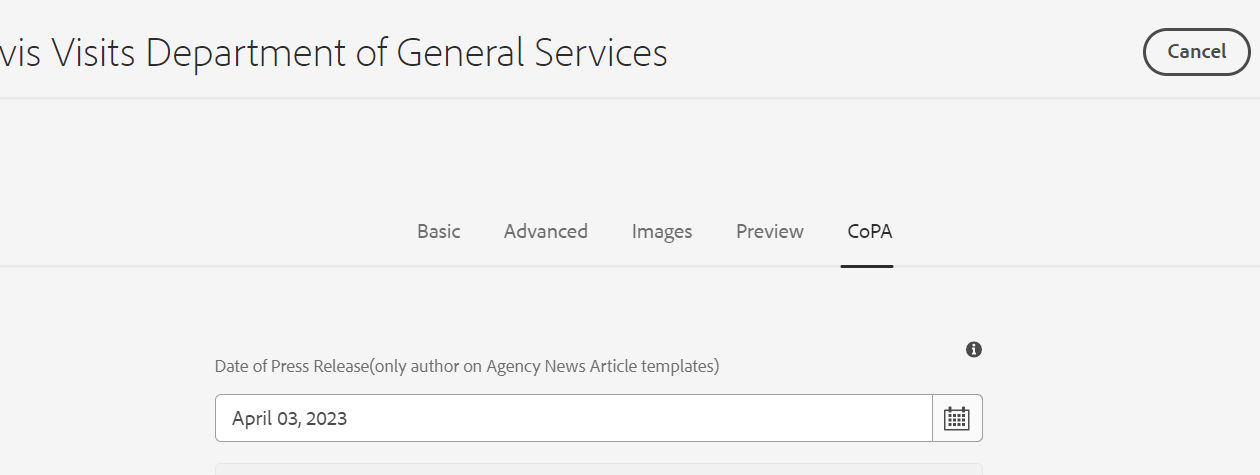Focus the Date of Press Release field
The width and height of the screenshot is (1260, 475).
pyautogui.click(x=574, y=418)
